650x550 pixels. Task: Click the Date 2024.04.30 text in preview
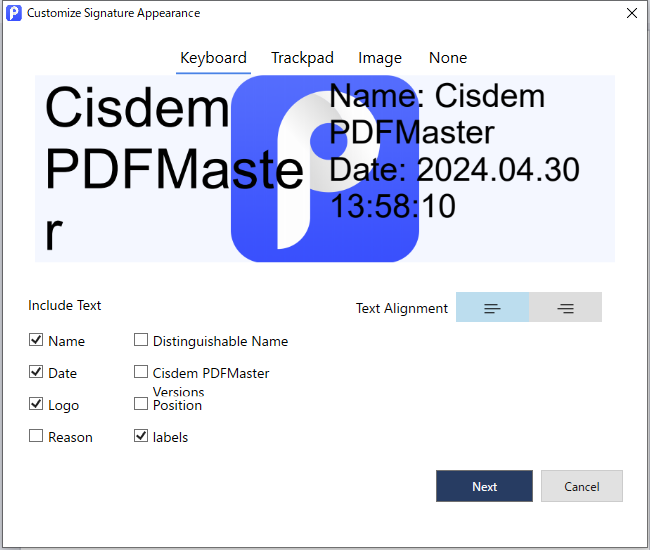(454, 188)
